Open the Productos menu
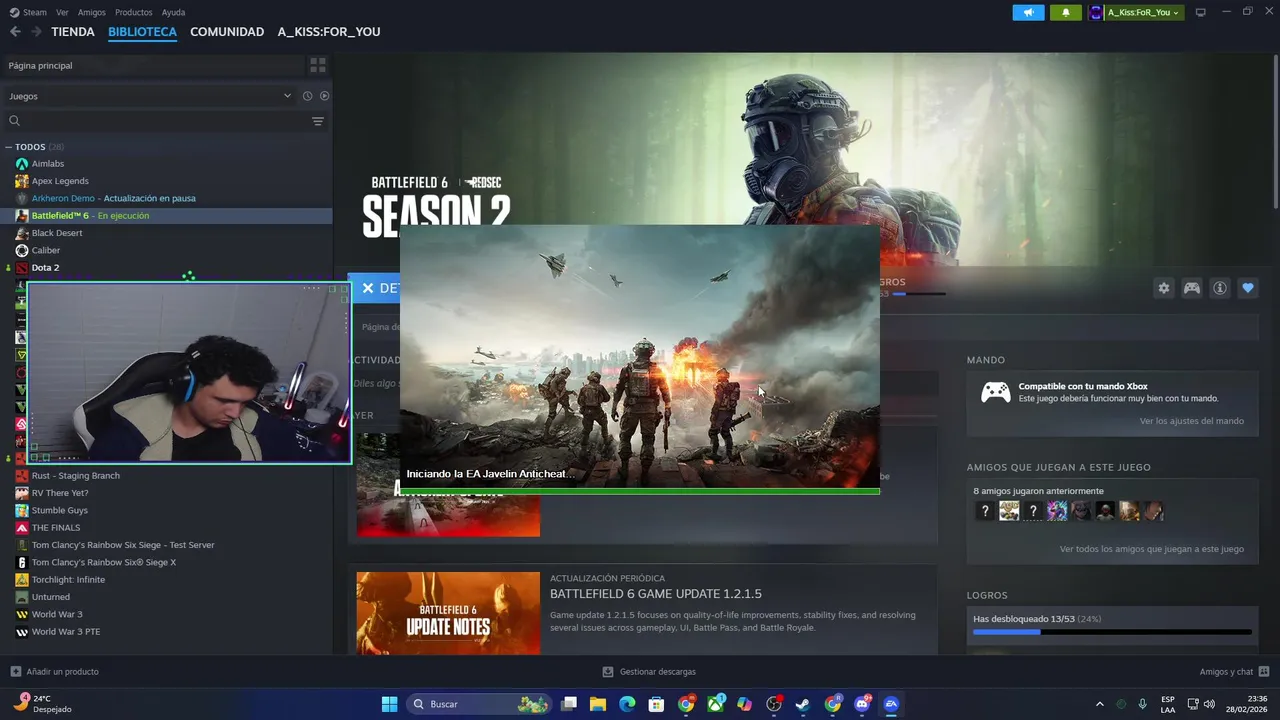Screen dimensions: 1280x720 [x=134, y=12]
